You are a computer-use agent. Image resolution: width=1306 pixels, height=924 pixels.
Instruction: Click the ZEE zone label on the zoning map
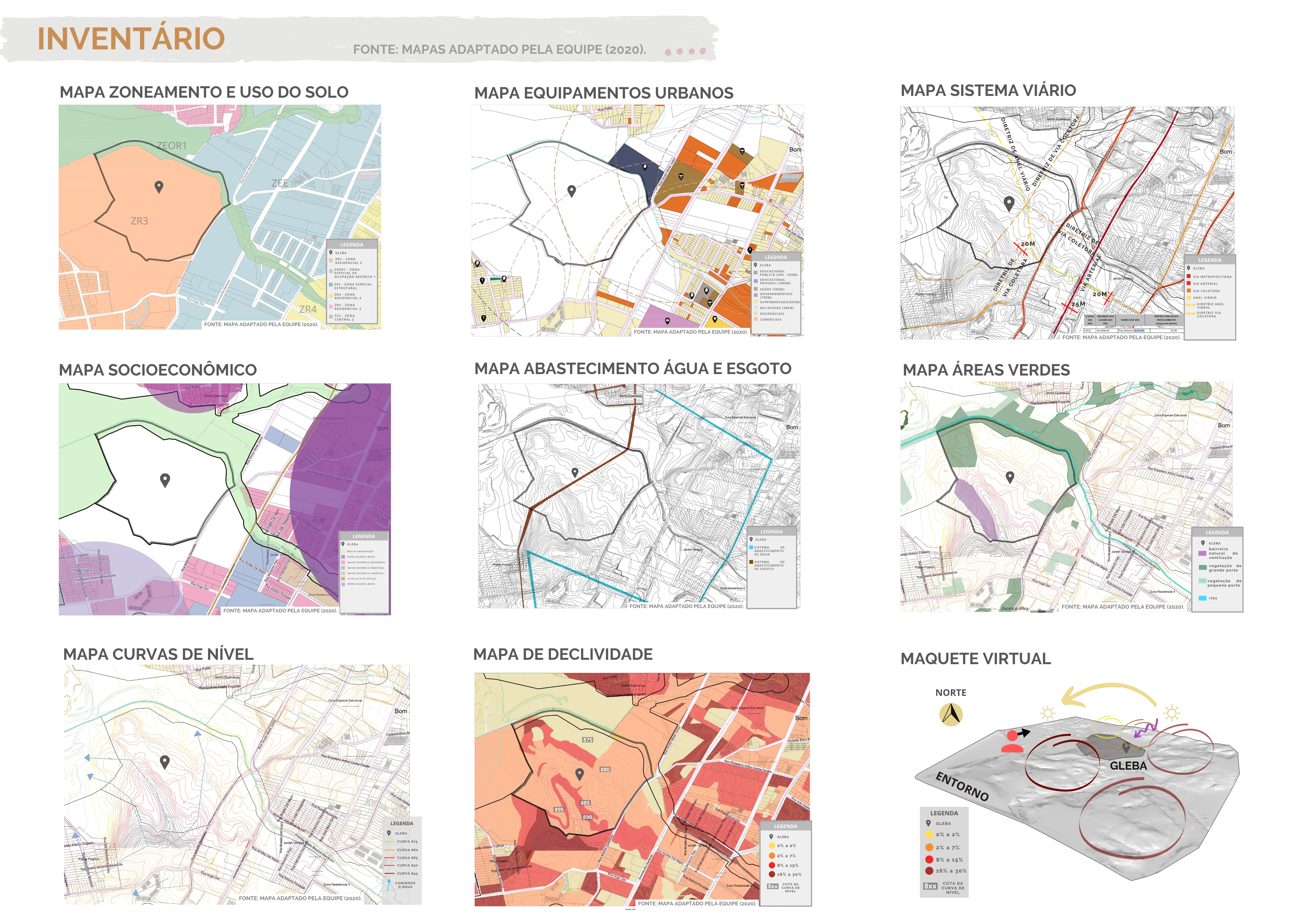(280, 183)
